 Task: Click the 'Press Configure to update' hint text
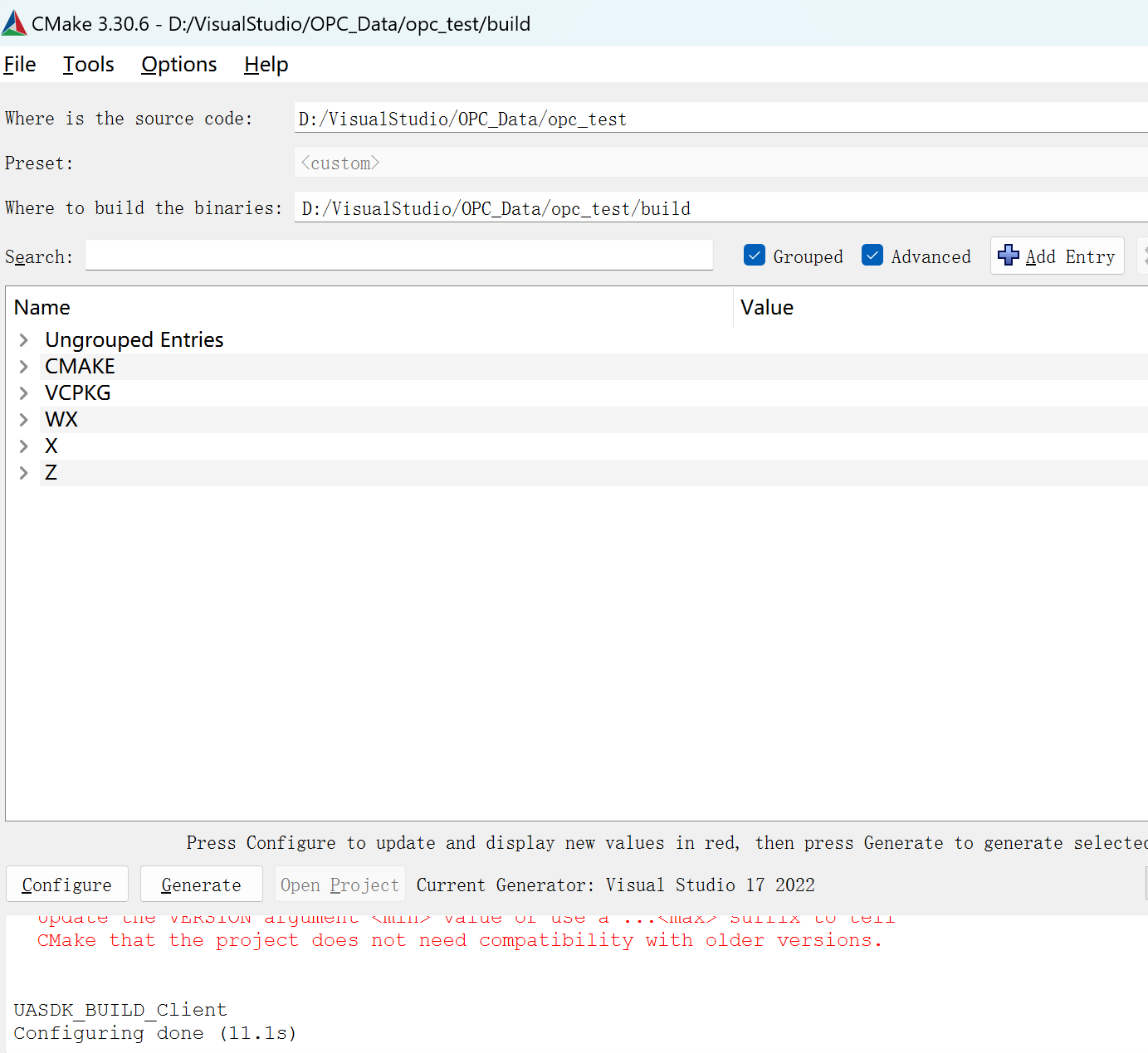pos(667,843)
